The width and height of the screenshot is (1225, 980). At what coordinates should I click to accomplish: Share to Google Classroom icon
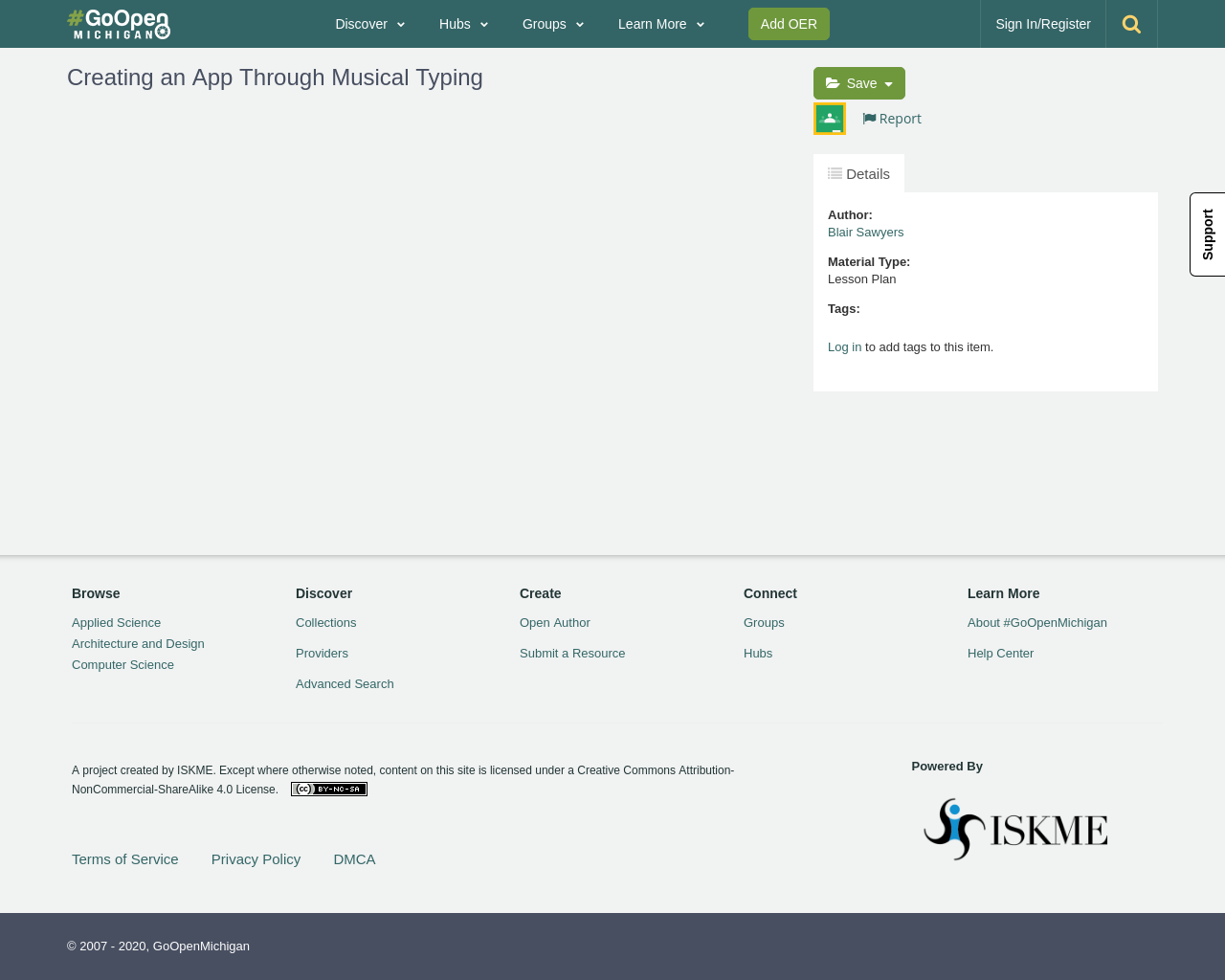[x=830, y=119]
